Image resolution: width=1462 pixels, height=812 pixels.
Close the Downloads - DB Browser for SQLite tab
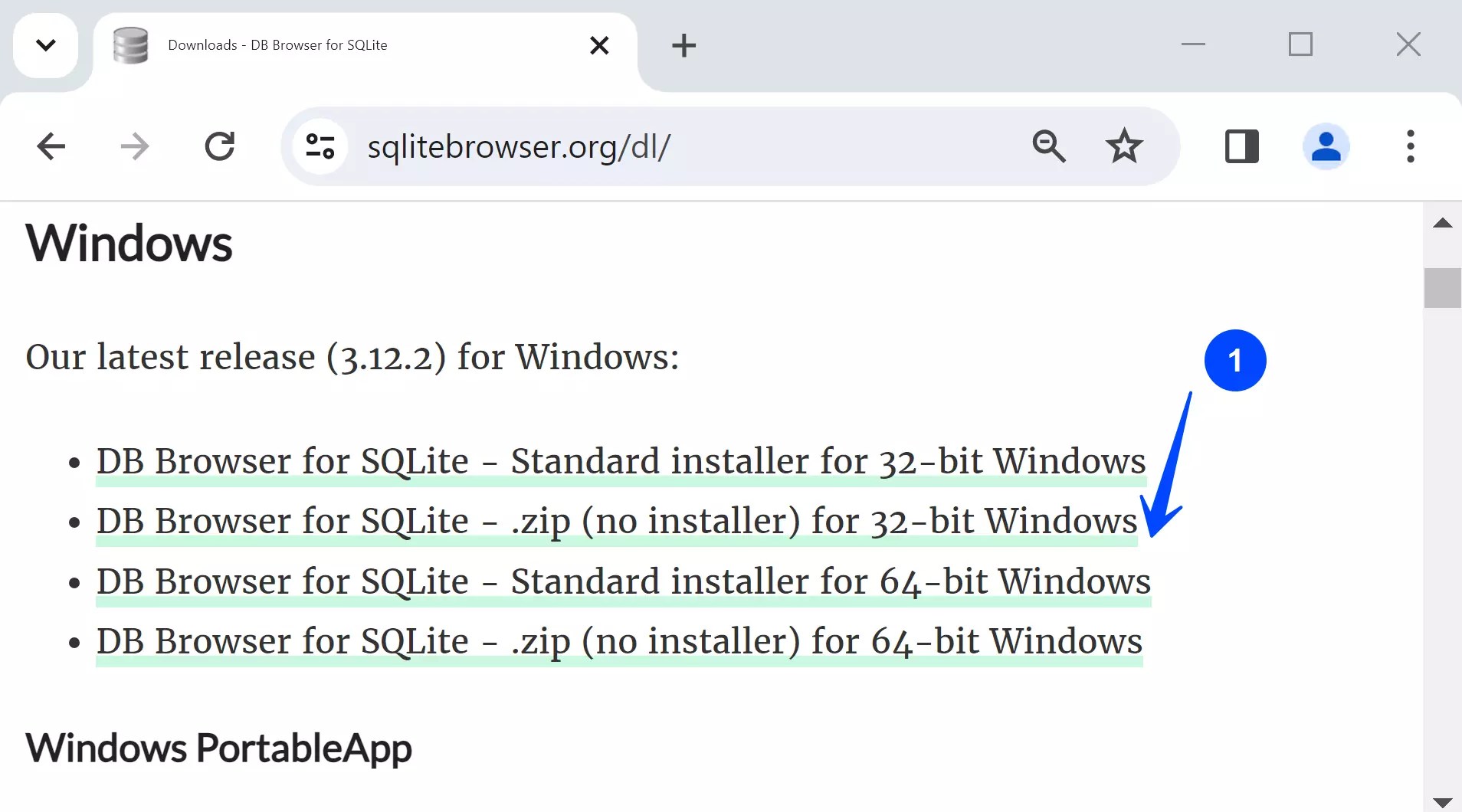coord(599,46)
